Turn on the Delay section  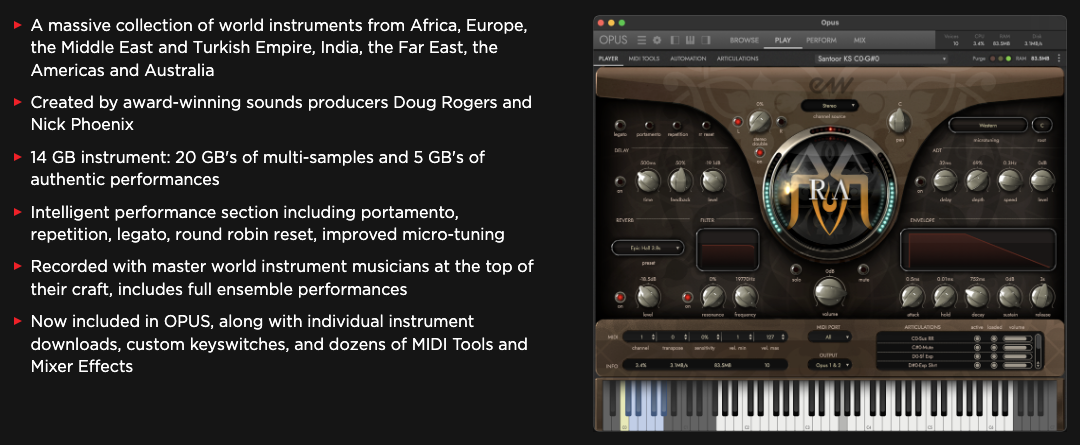click(620, 181)
